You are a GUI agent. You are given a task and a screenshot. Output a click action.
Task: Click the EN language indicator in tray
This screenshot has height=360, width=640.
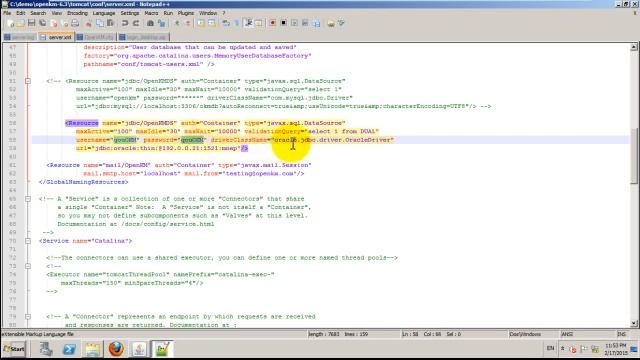click(550, 348)
